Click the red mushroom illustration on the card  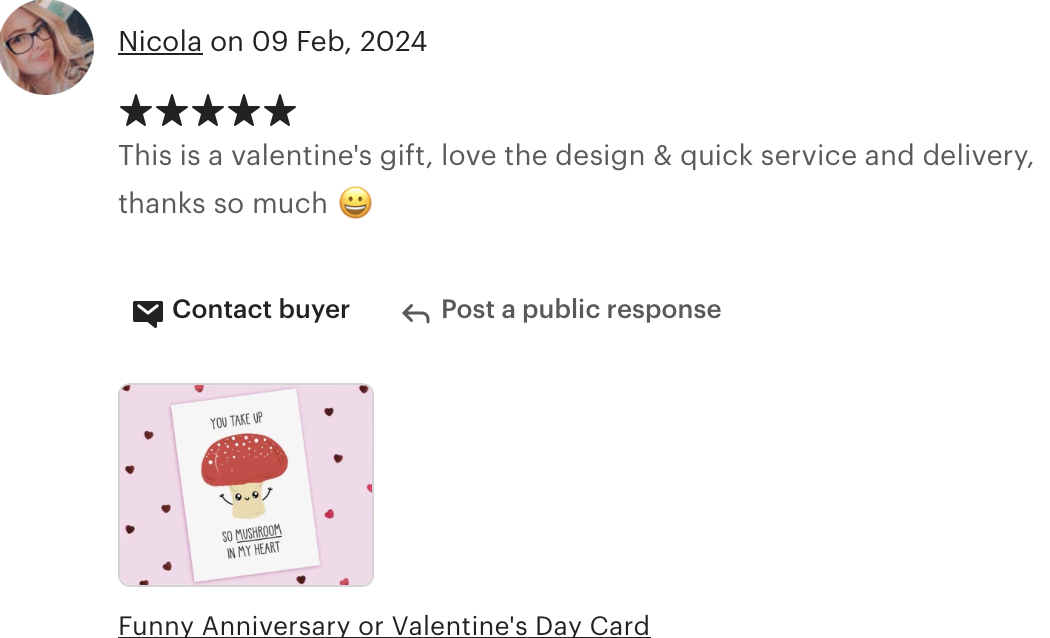point(244,475)
